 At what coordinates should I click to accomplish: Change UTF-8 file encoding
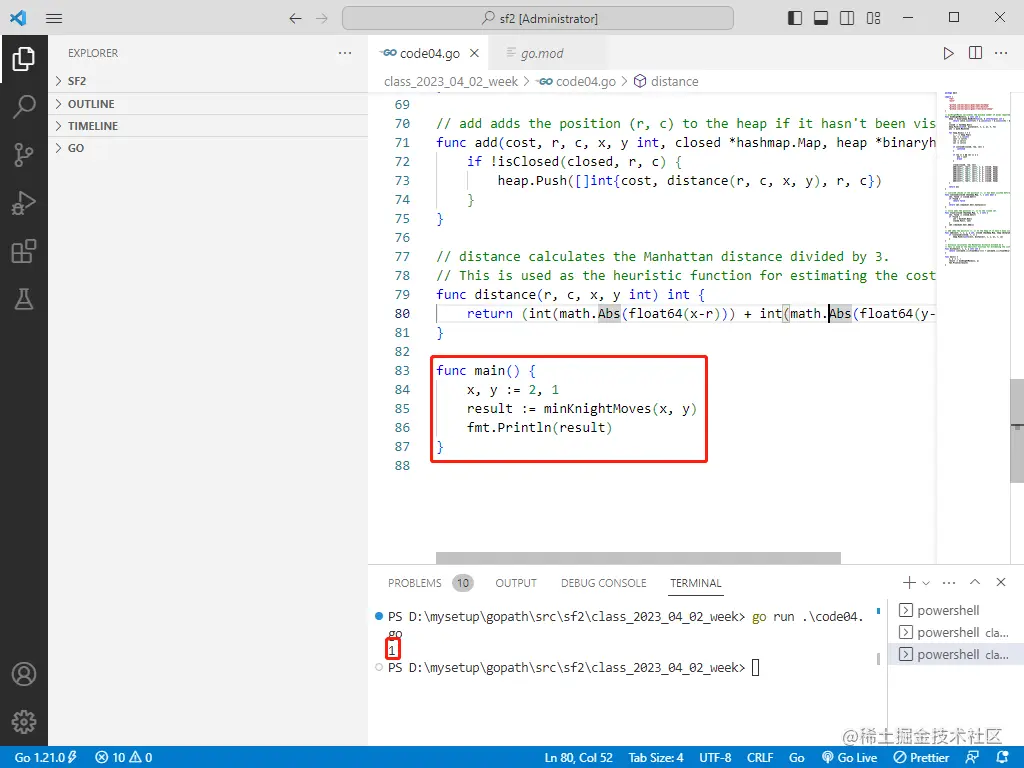(715, 758)
